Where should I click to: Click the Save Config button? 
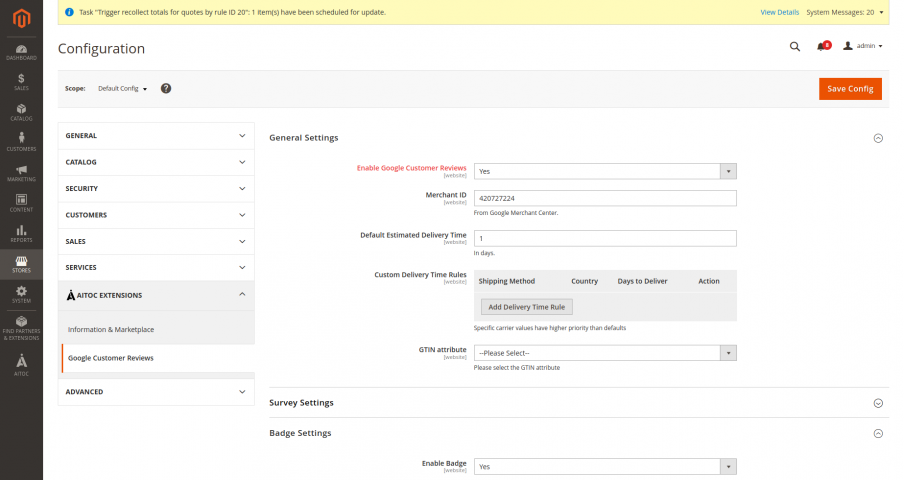click(x=850, y=89)
